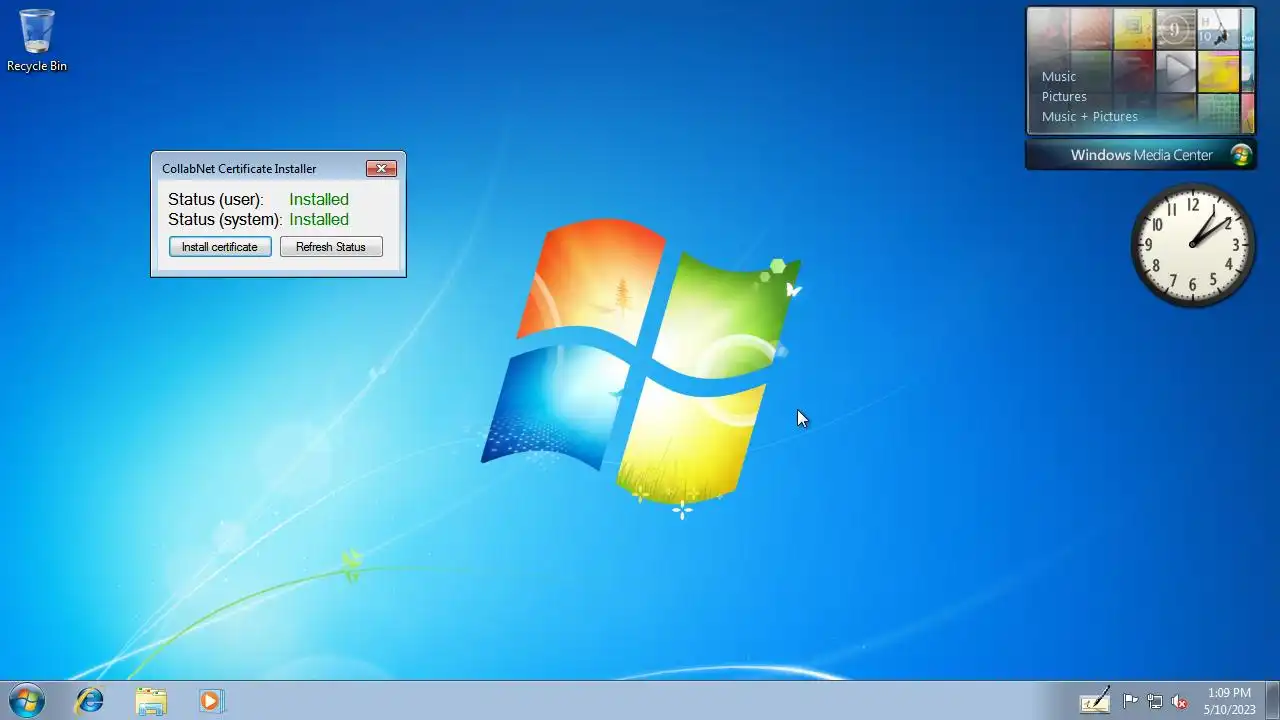1280x720 pixels.
Task: Select Pictures in the Media Center gadget
Action: coord(1064,96)
